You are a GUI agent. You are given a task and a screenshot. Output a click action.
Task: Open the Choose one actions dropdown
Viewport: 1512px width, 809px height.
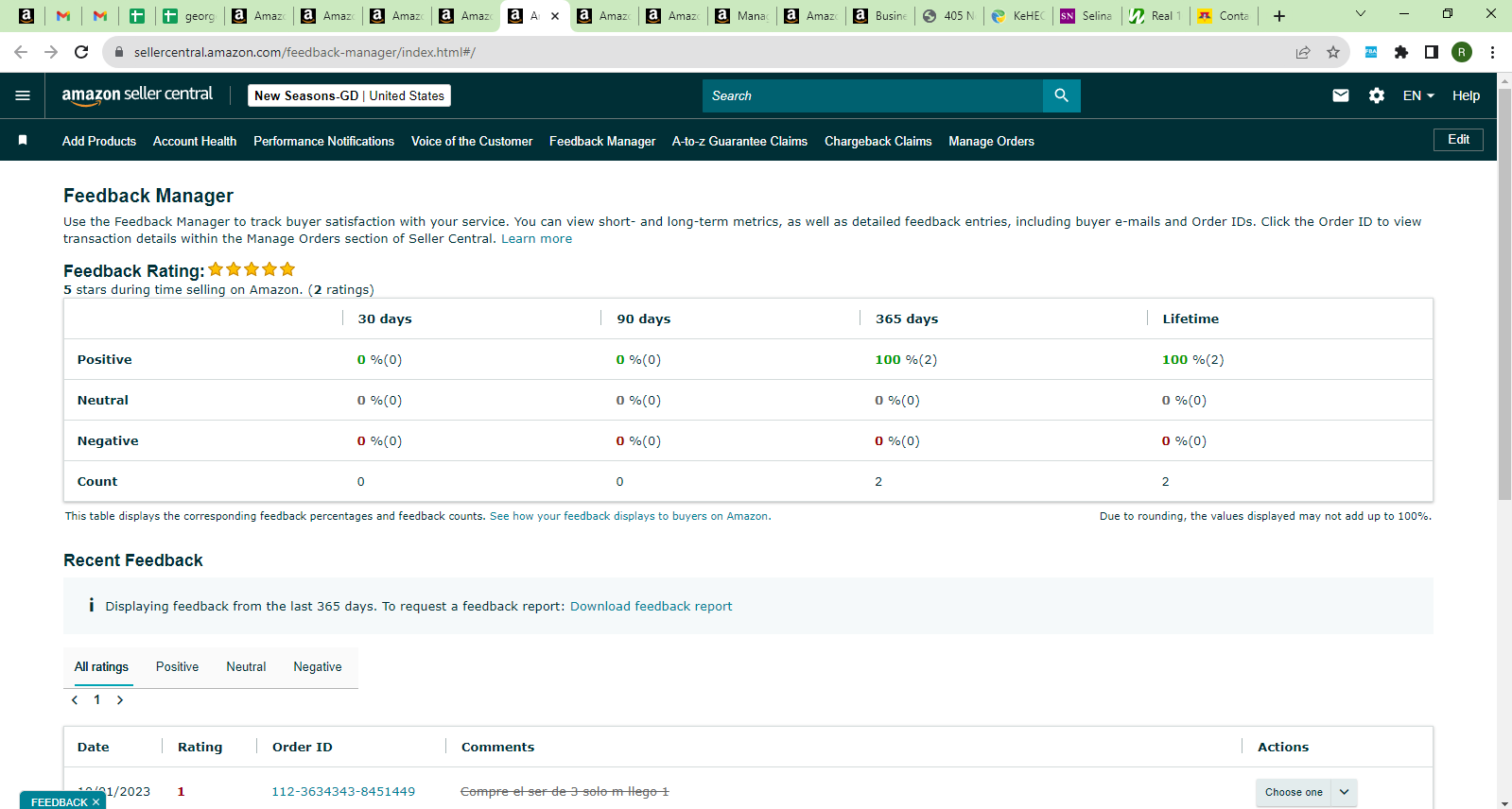point(1307,792)
